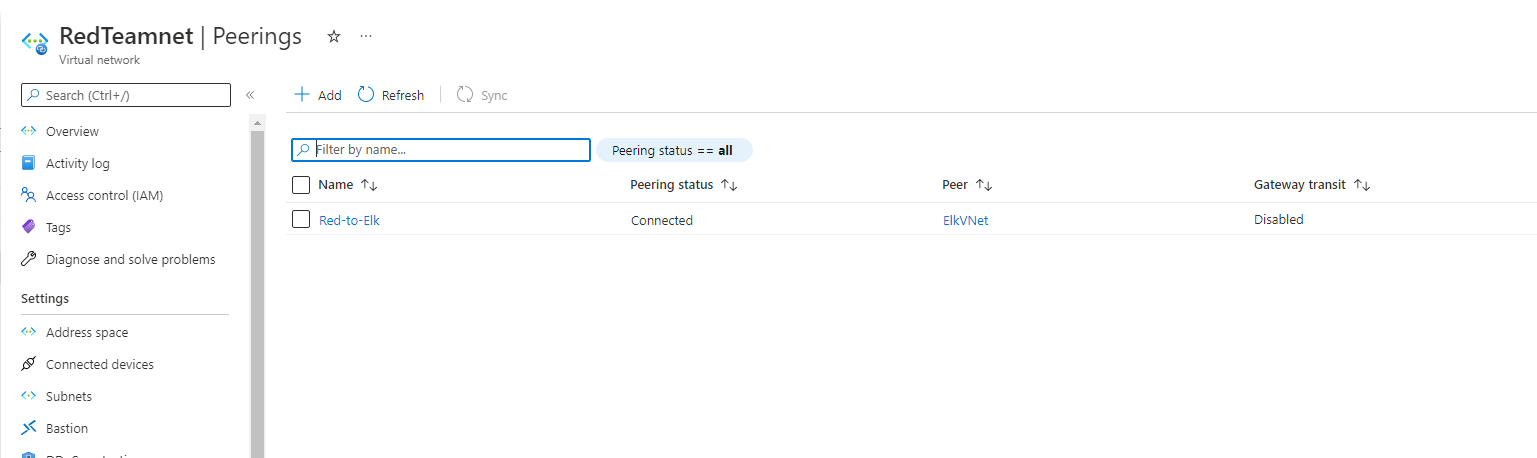Click the Filter by name input field
This screenshot has height=458, width=1537.
coord(450,150)
